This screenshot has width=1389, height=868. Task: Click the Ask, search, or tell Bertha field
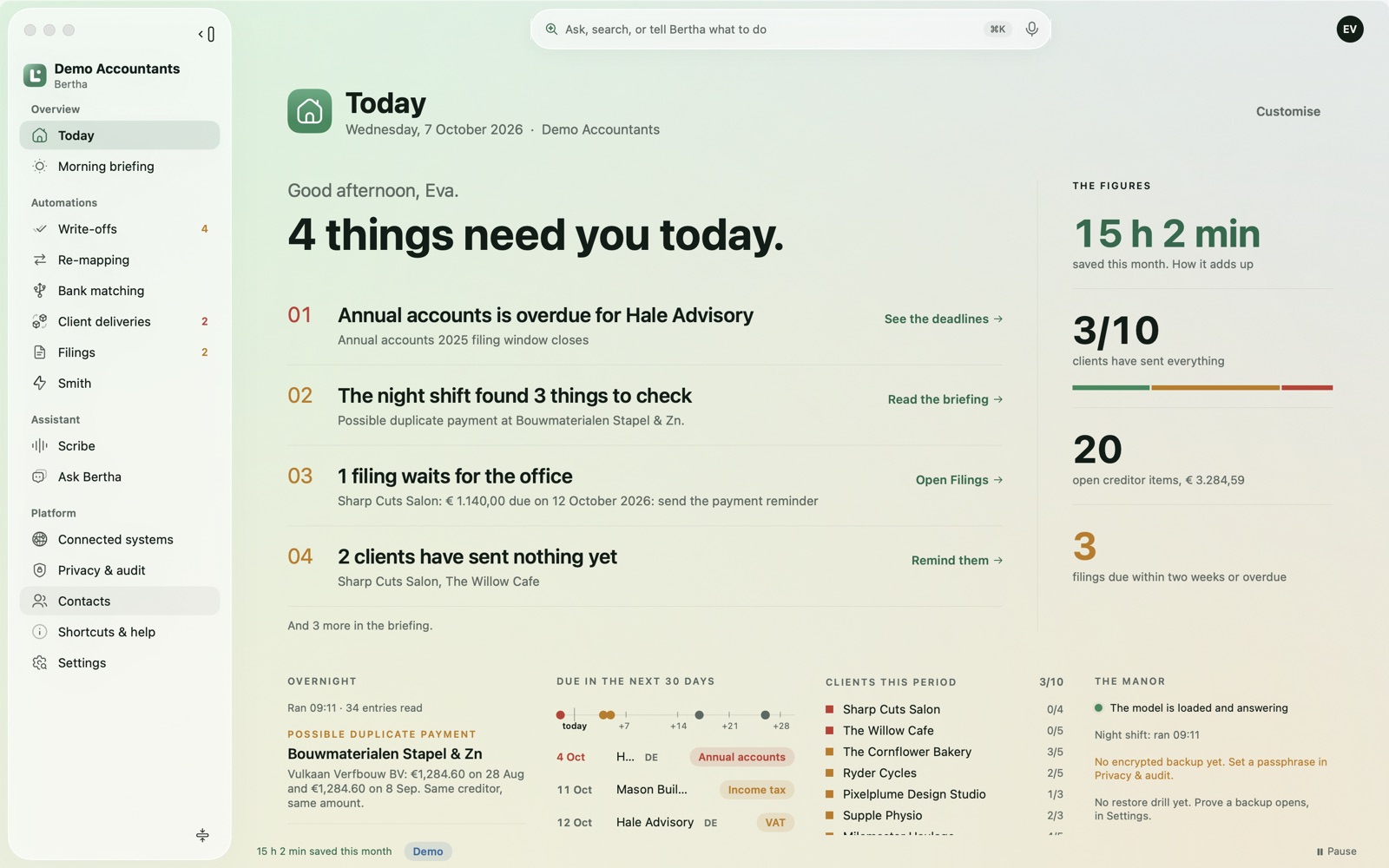(x=790, y=30)
